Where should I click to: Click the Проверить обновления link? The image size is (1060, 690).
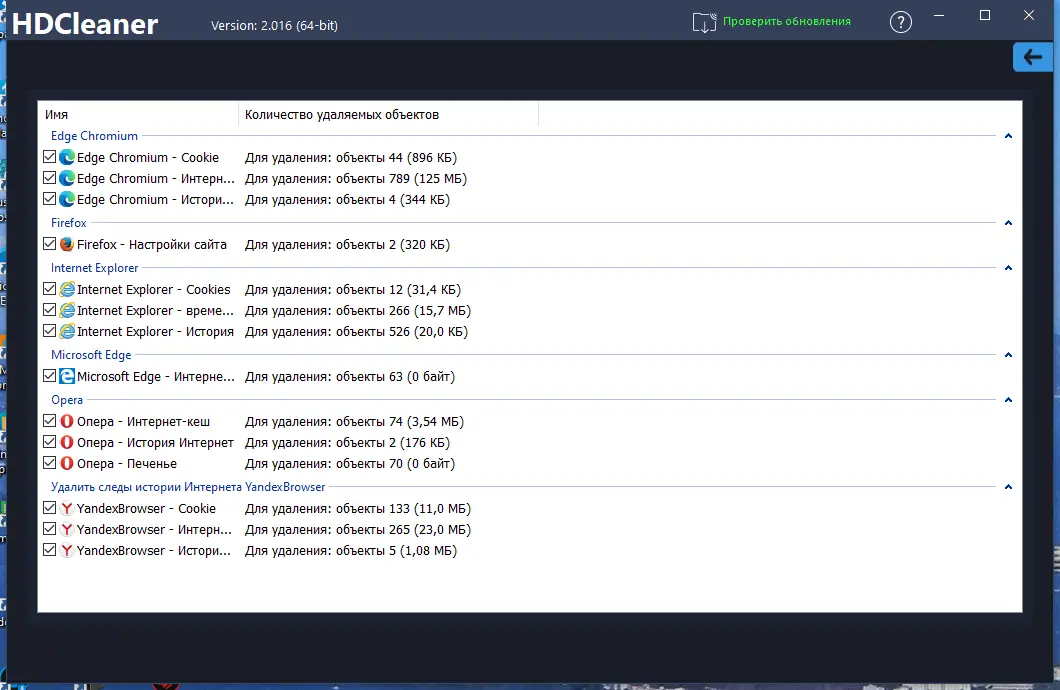click(787, 22)
